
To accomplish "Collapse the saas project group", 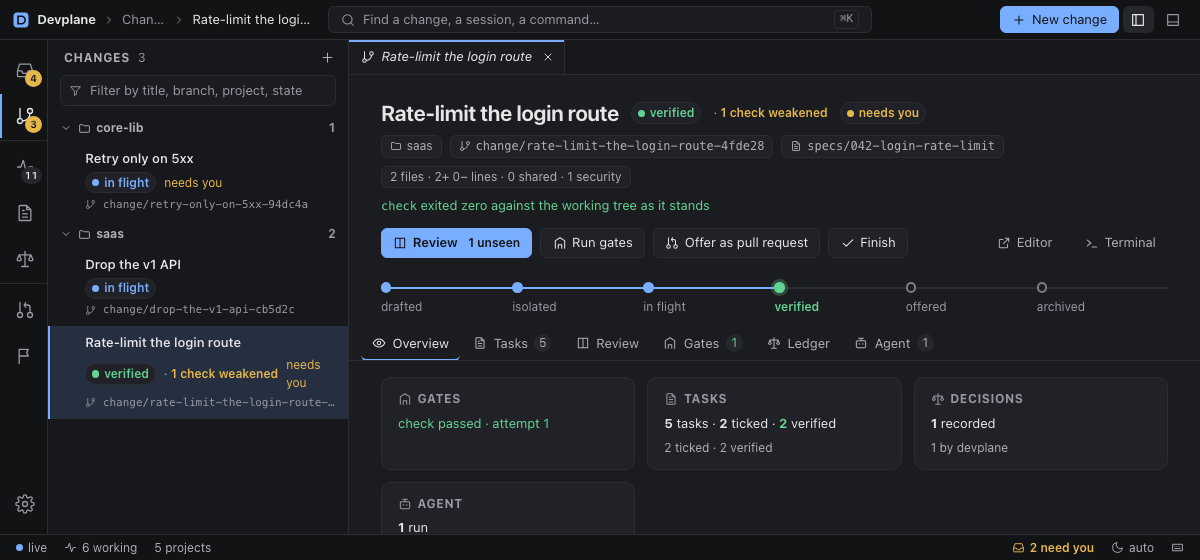I will (66, 234).
